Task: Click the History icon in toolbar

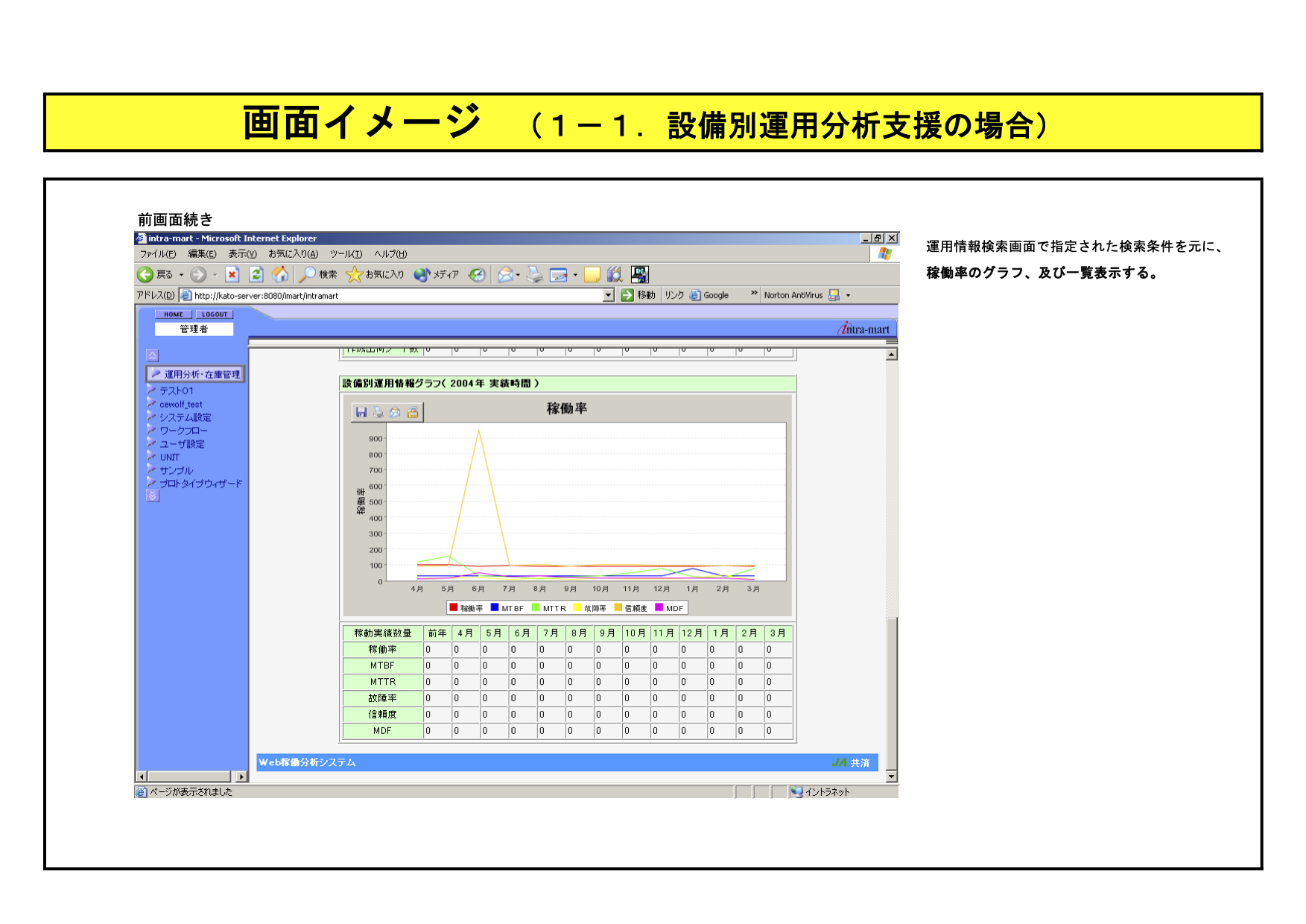Action: point(477,275)
